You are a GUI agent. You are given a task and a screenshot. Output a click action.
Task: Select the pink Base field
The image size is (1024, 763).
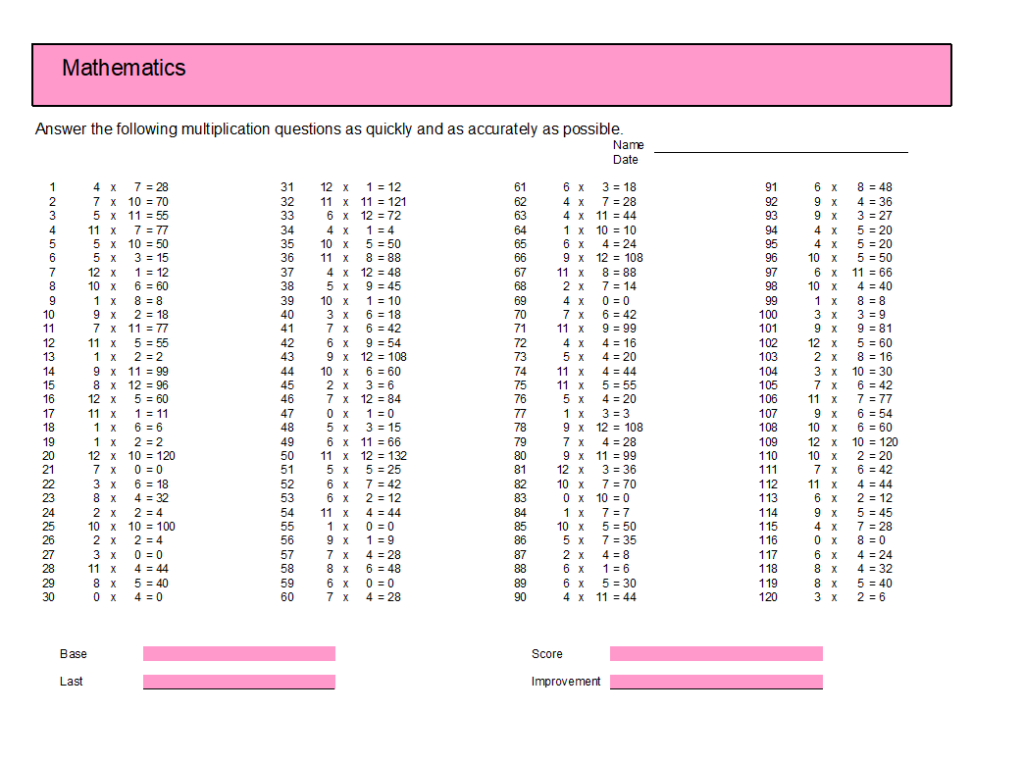239,653
